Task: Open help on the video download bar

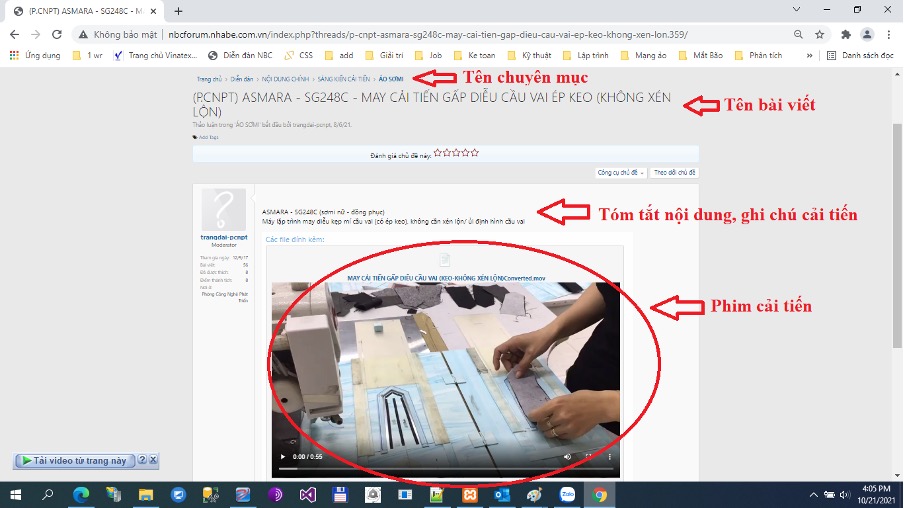Action: (142, 460)
